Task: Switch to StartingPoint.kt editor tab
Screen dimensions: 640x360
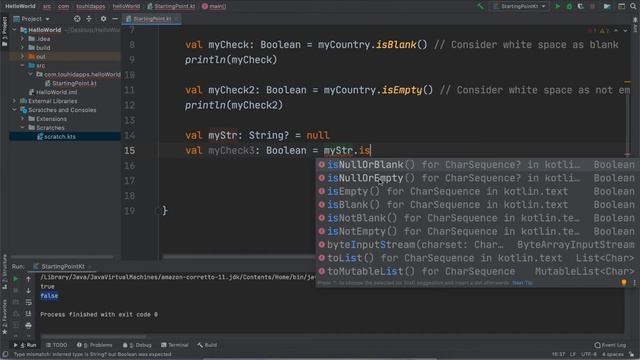Action: 150,19
